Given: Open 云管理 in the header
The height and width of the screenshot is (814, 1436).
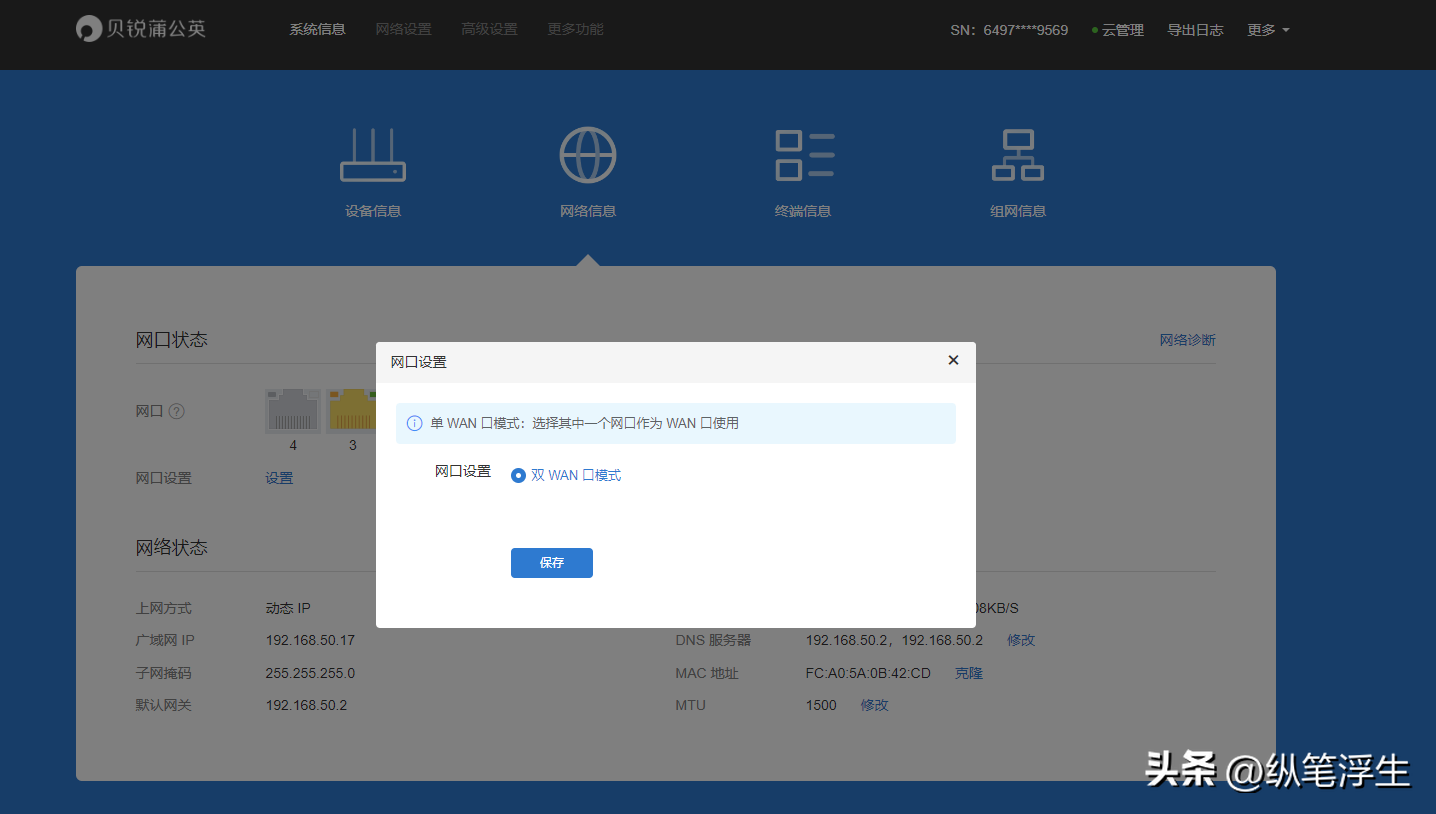Looking at the screenshot, I should pos(1118,30).
